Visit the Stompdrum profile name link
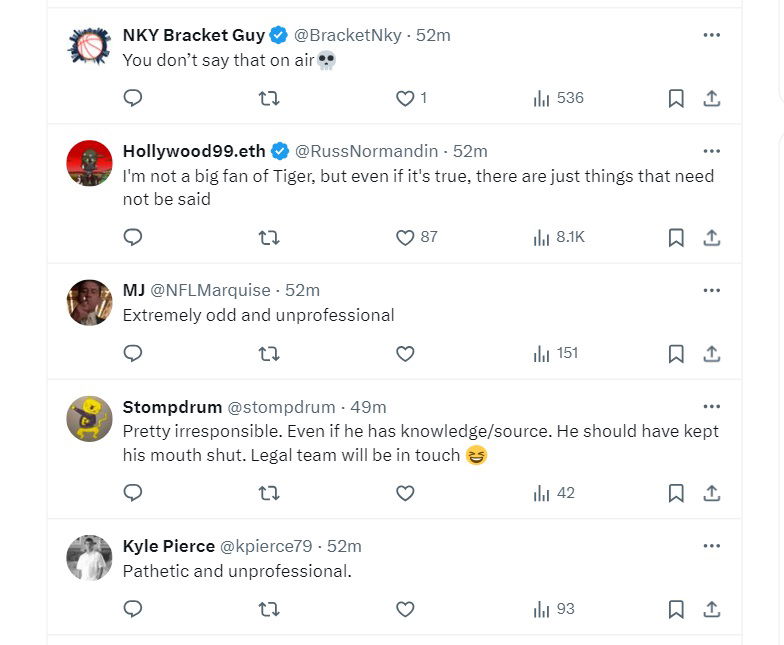The width and height of the screenshot is (784, 645). pyautogui.click(x=172, y=407)
